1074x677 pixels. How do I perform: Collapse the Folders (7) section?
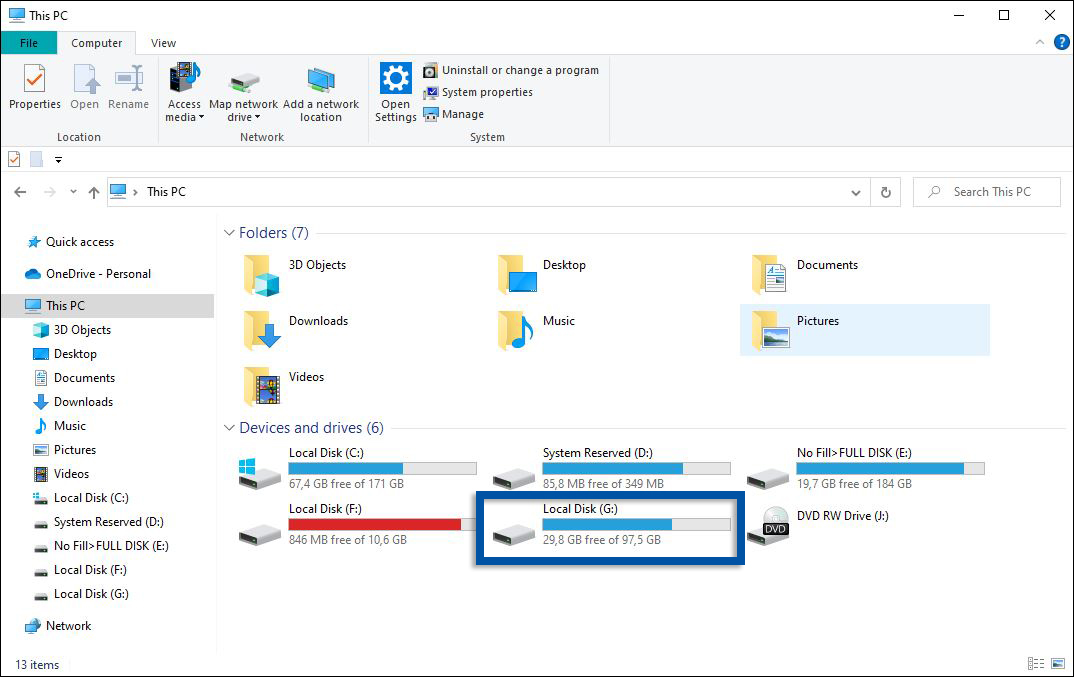pos(230,232)
